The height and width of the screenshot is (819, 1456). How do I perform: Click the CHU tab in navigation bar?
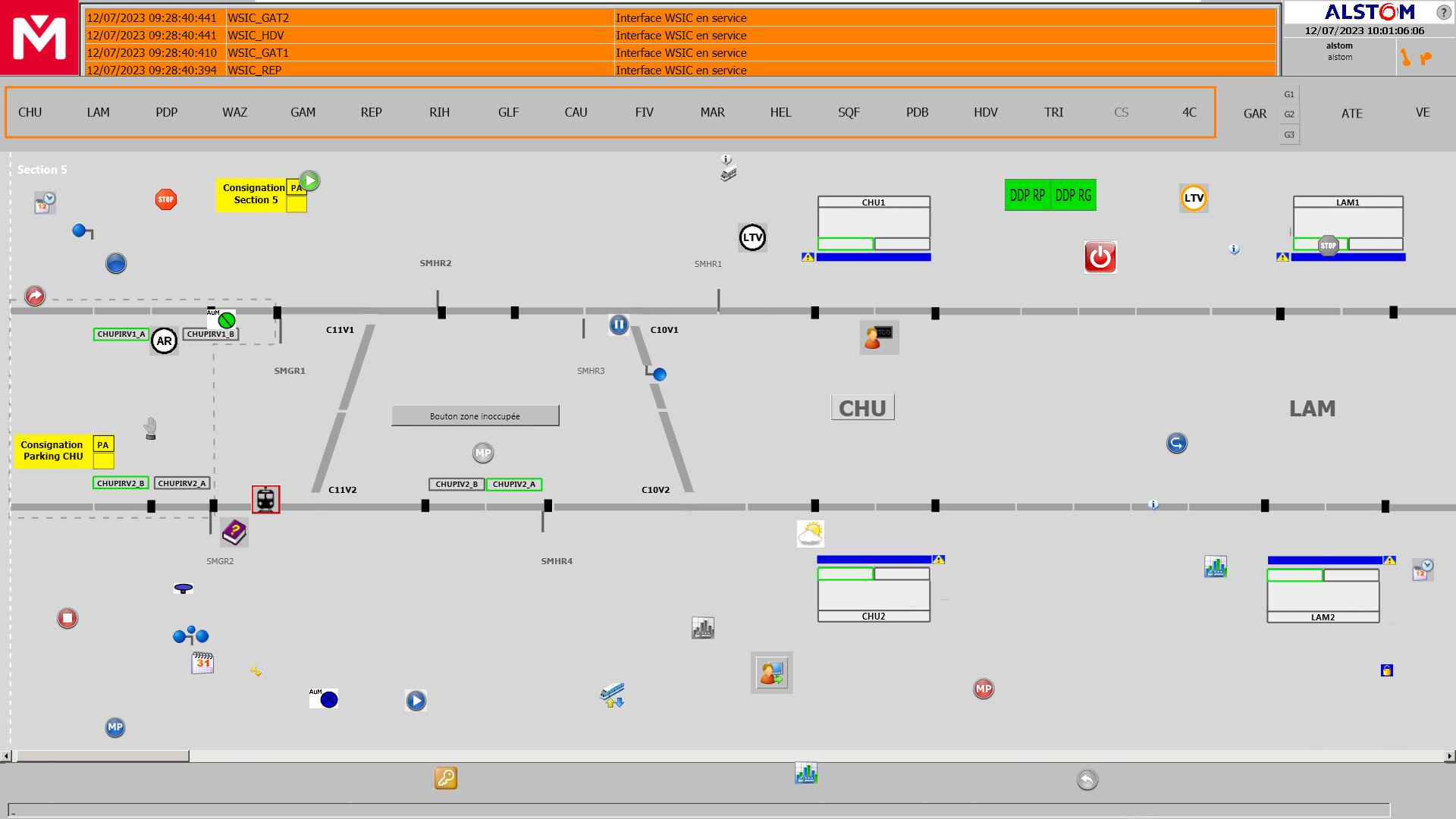pos(29,112)
